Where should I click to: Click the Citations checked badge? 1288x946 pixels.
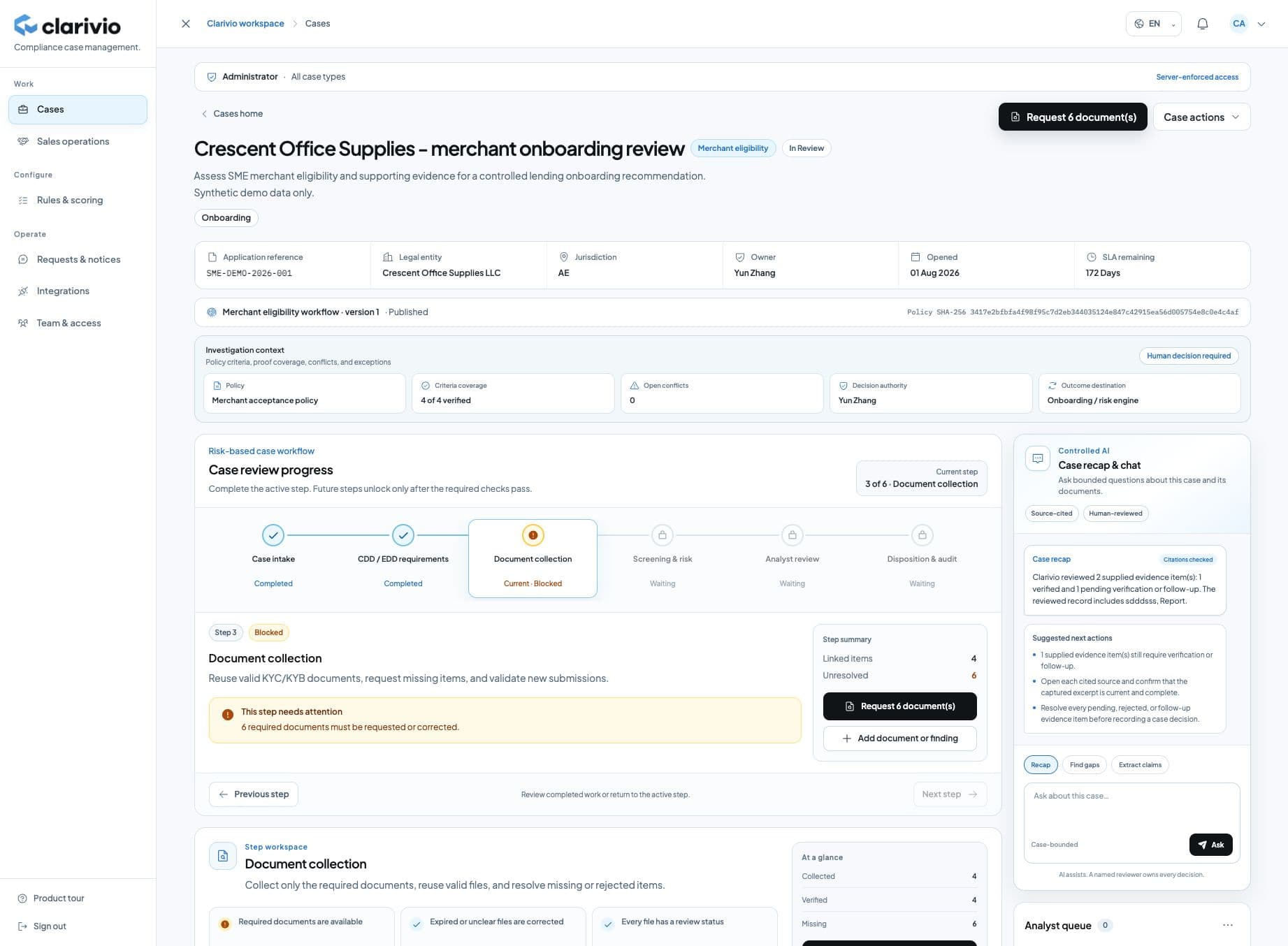(x=1188, y=560)
